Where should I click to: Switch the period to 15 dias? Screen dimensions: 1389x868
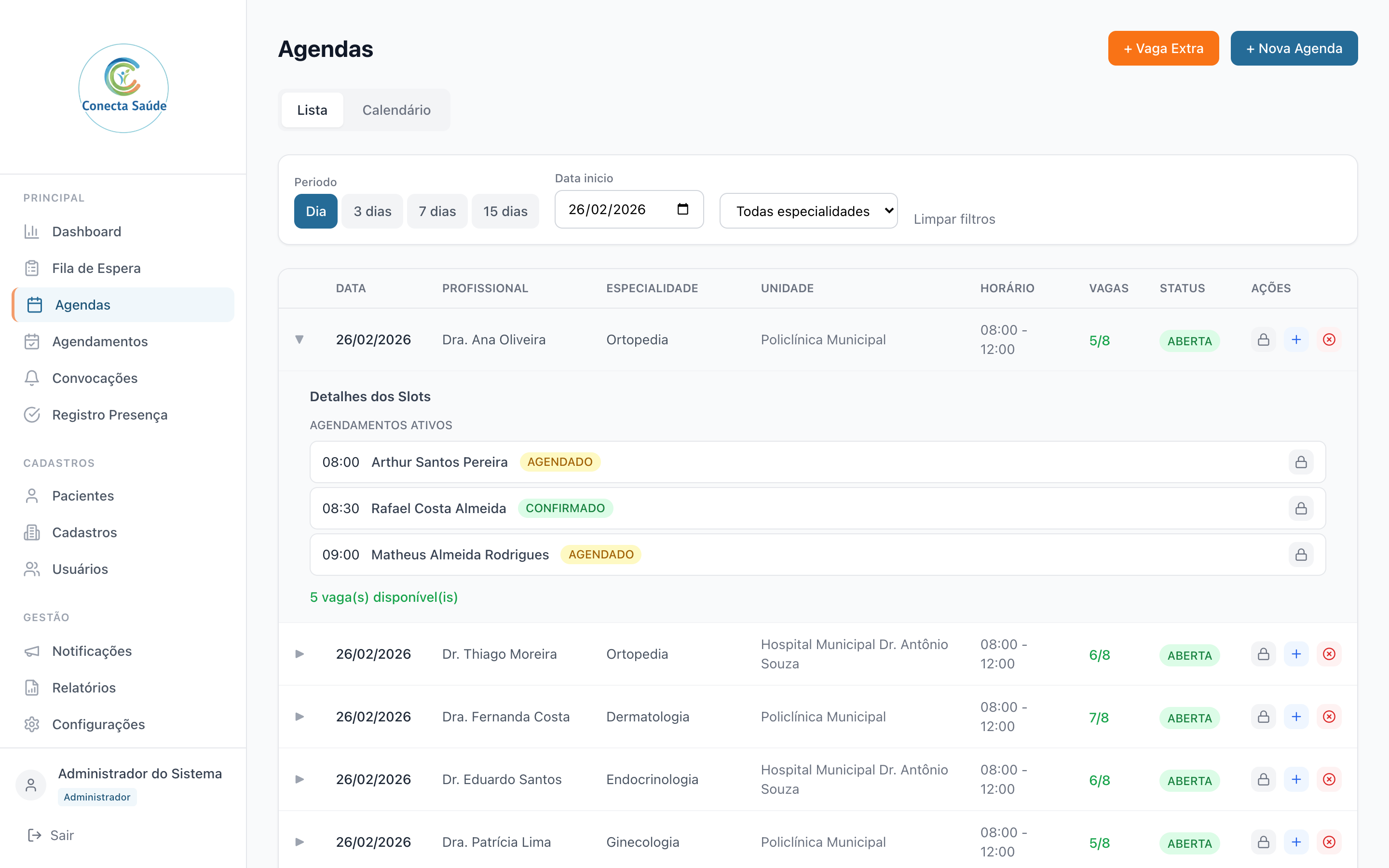point(505,211)
